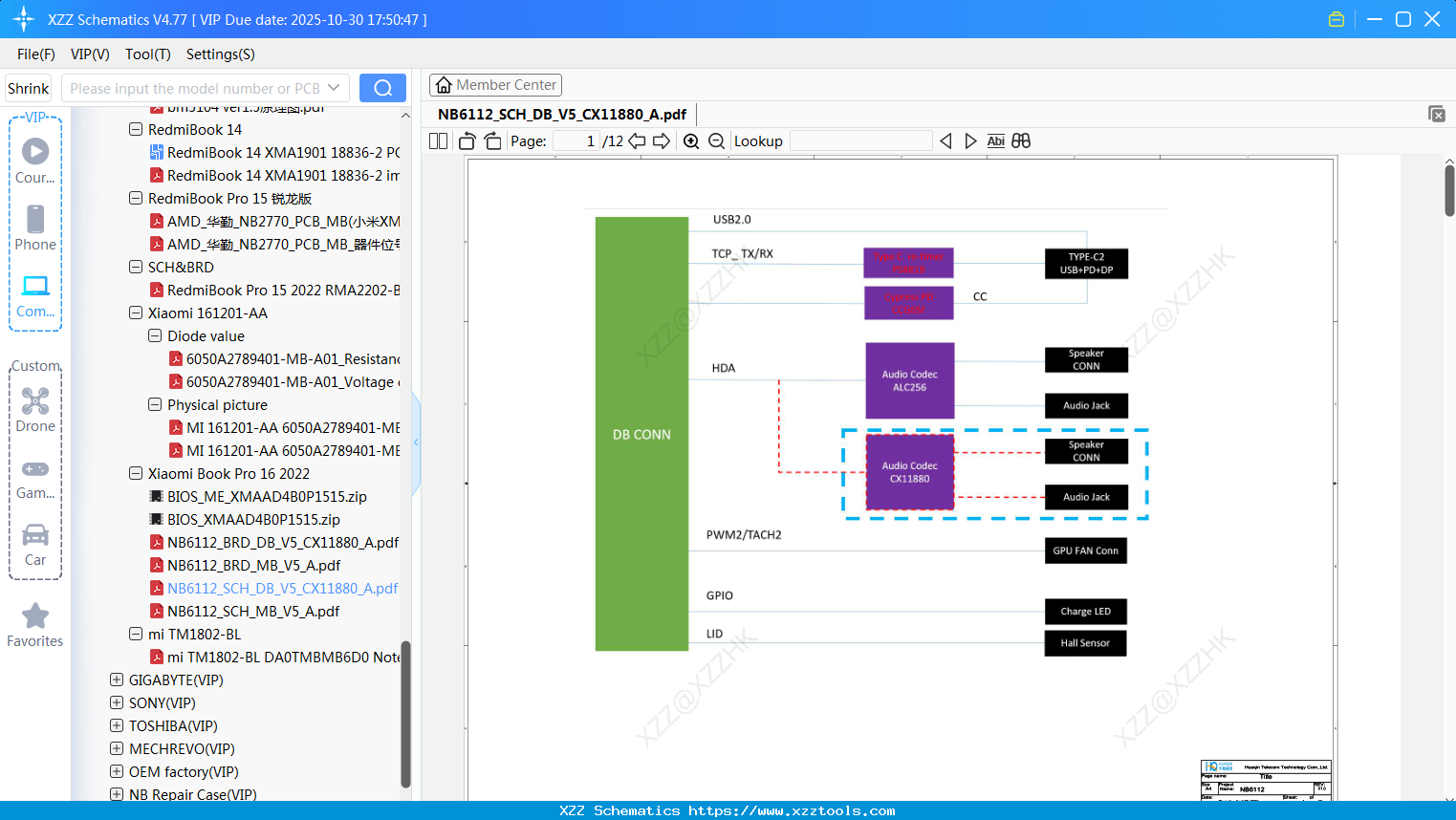The width and height of the screenshot is (1456, 820).
Task: Find the previous lookup match
Action: pyautogui.click(x=945, y=141)
